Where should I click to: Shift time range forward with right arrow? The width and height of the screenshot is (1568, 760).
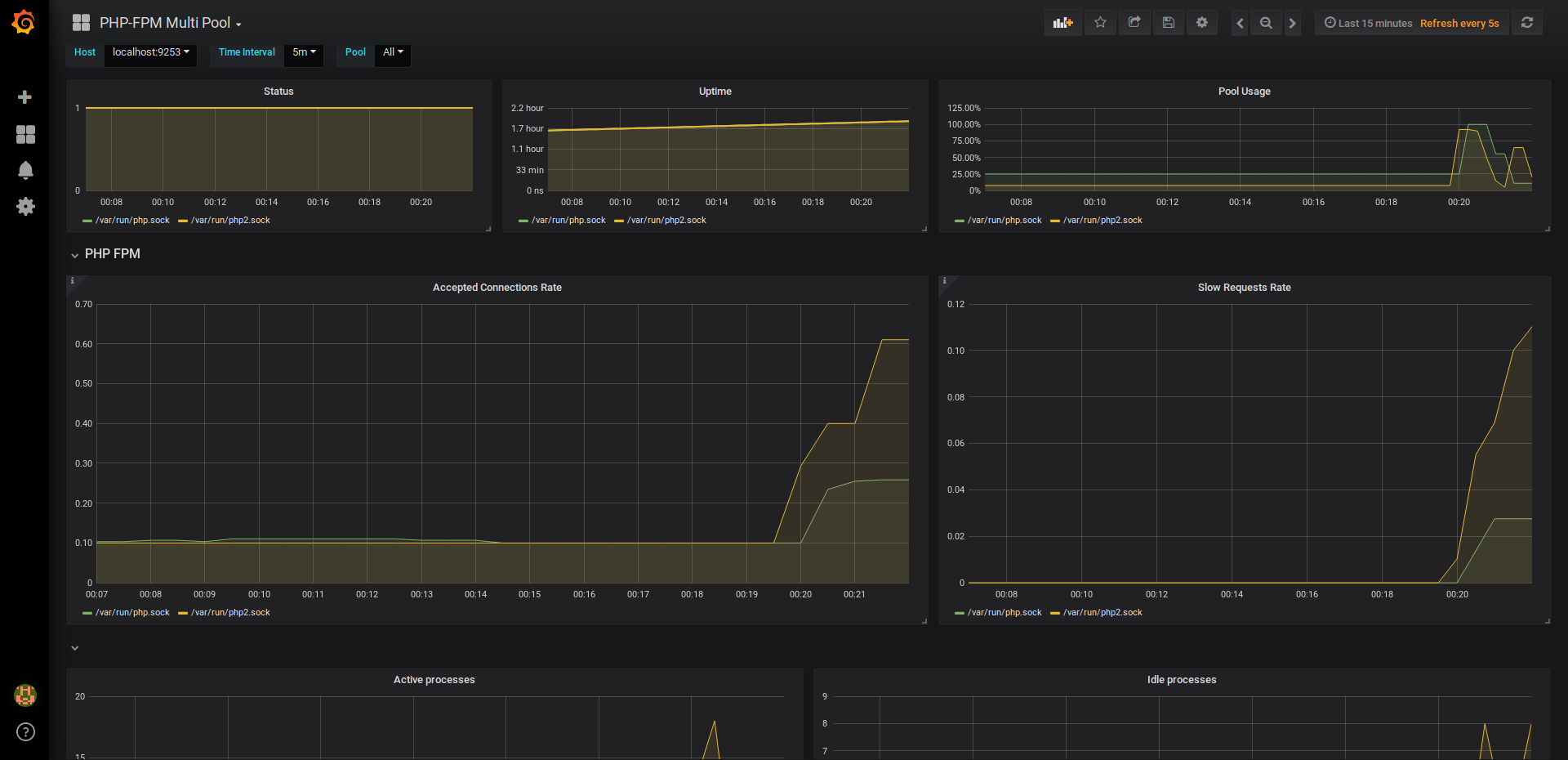point(1292,23)
